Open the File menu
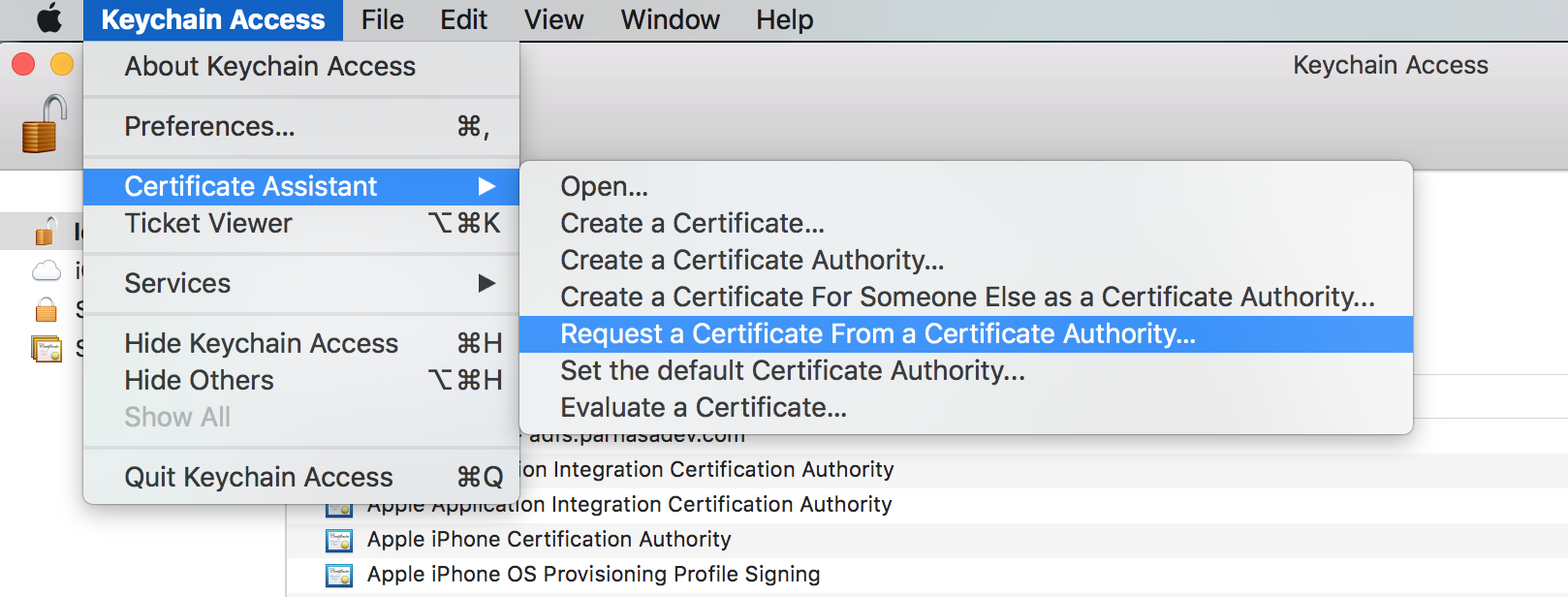Screen dimensions: 1568x597 (382, 19)
